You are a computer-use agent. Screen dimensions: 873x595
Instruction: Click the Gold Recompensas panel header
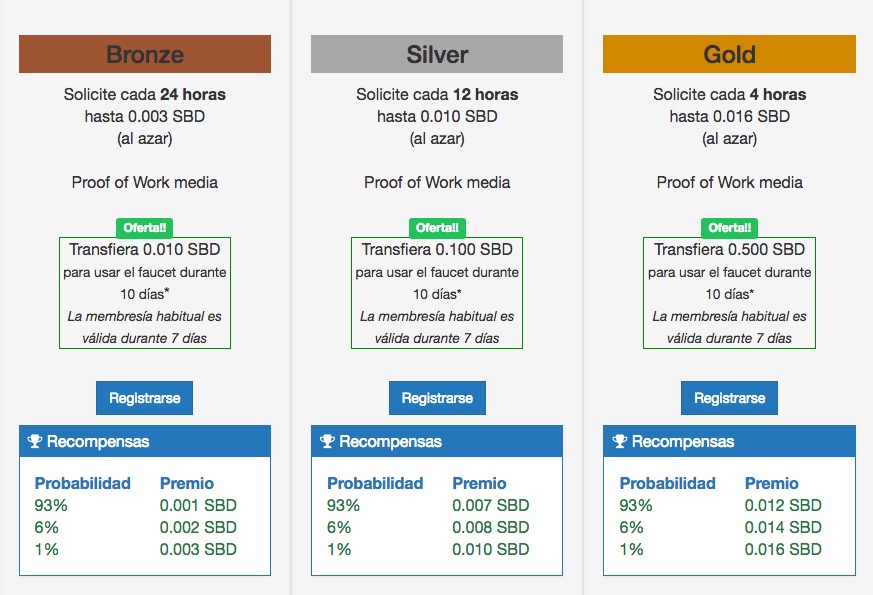click(x=729, y=441)
